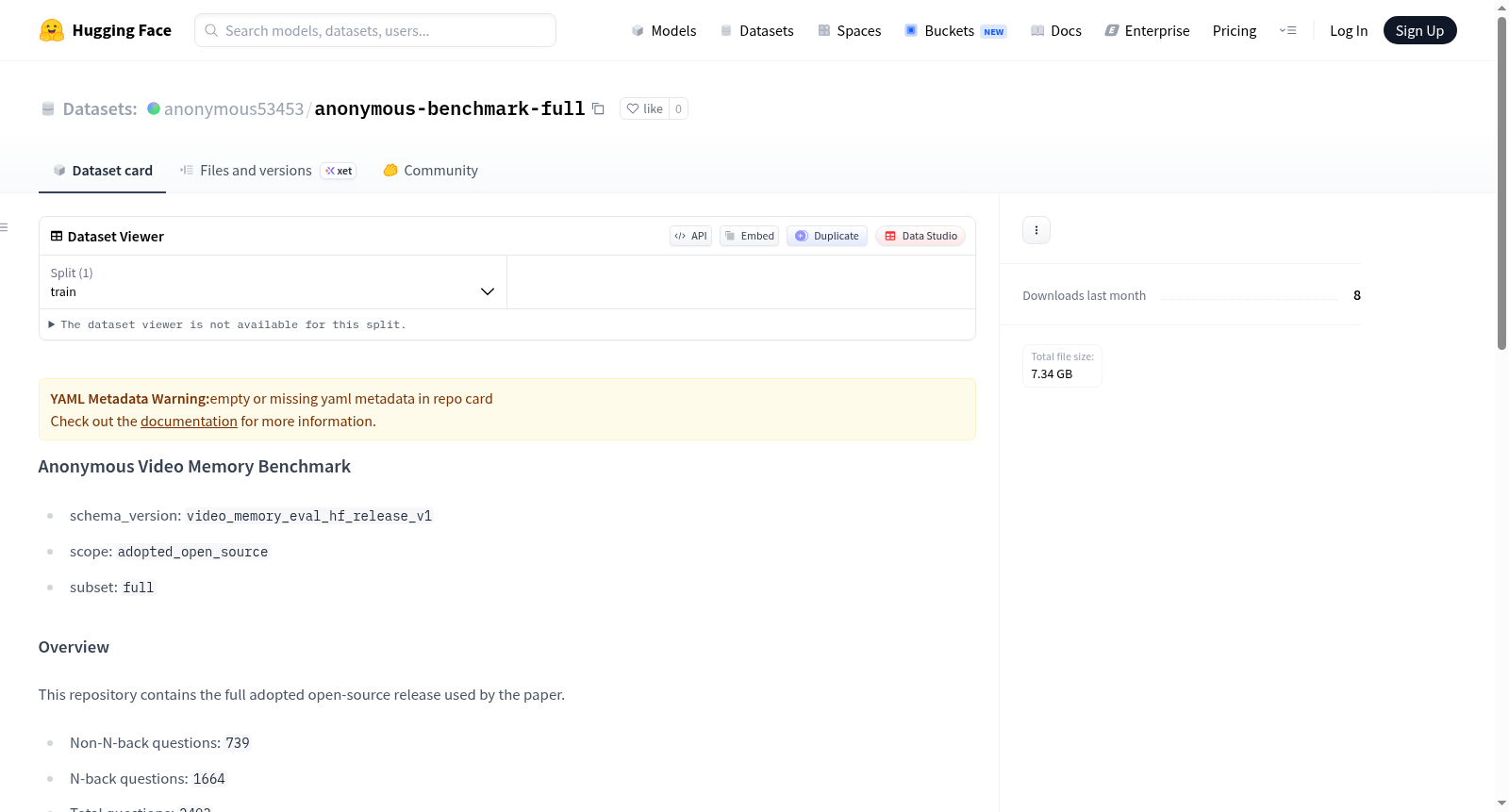This screenshot has width=1509, height=812.
Task: Open Buckets in the top navigation
Action: tap(955, 30)
